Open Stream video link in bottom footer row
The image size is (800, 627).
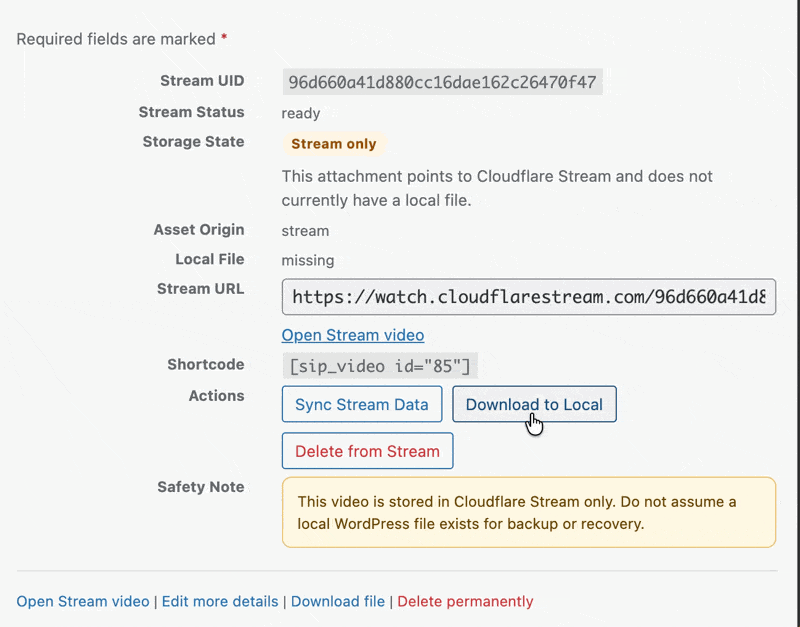pos(82,601)
